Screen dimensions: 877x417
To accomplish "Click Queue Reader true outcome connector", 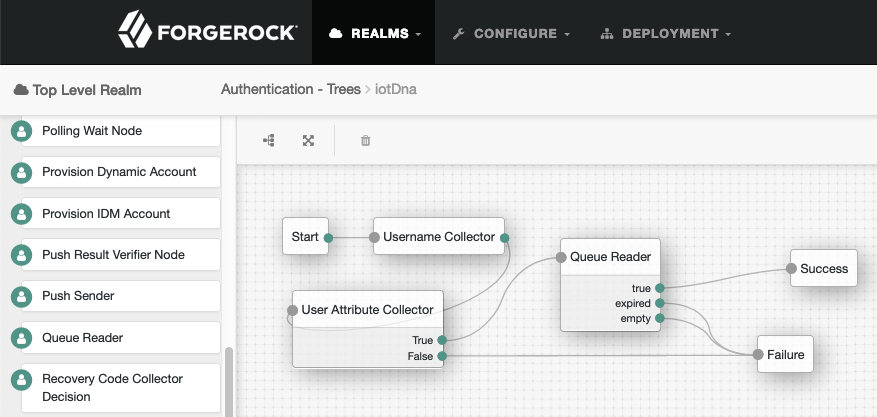I will pyautogui.click(x=660, y=288).
